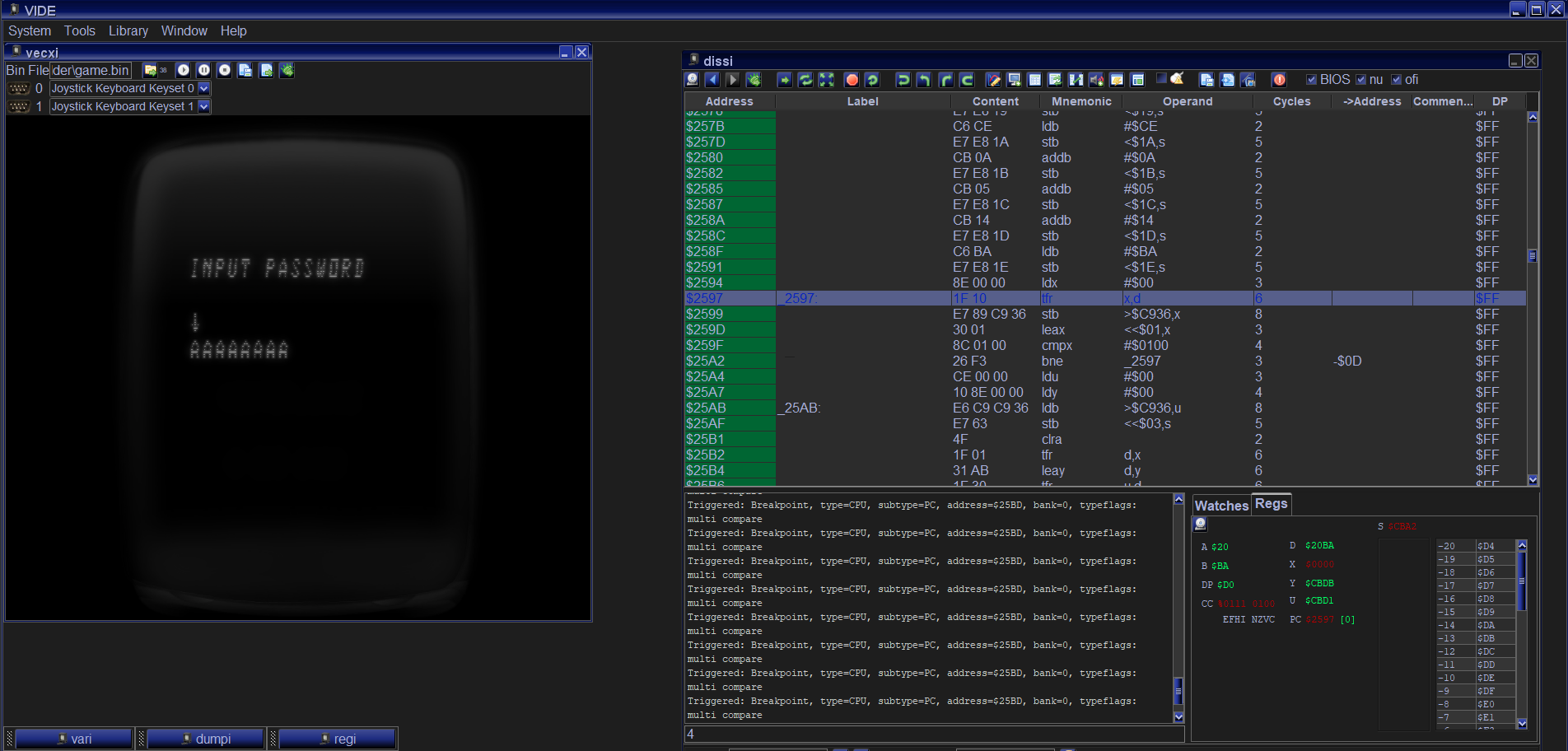Click the timing chart icon in dissi toolbar
The width and height of the screenshot is (1568, 751).
tap(1076, 80)
